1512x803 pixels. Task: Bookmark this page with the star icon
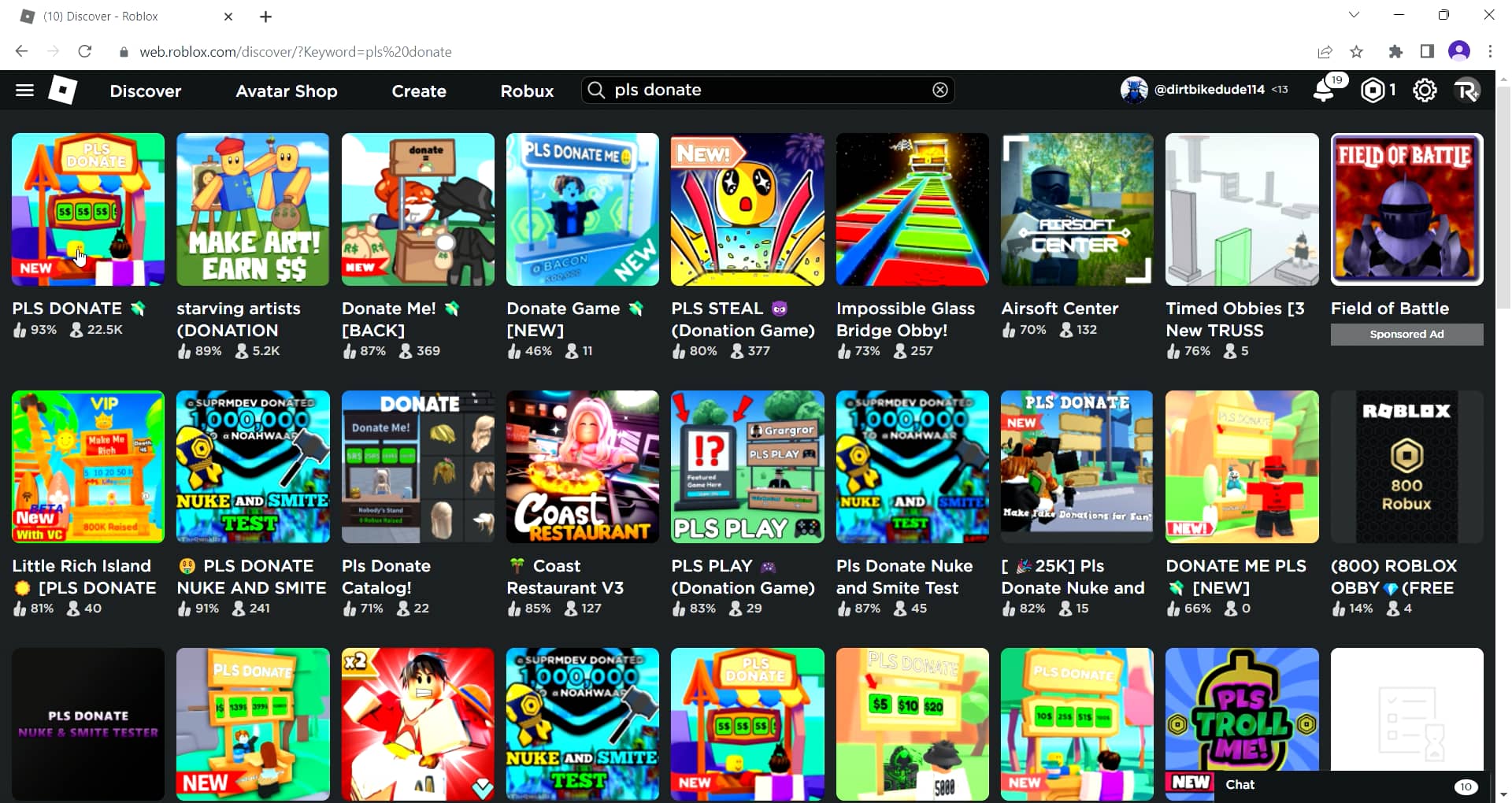[1357, 51]
